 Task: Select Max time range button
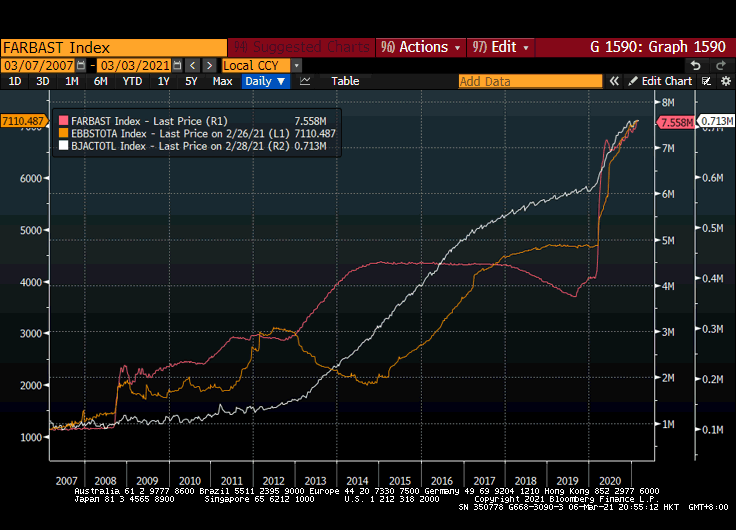(x=222, y=81)
